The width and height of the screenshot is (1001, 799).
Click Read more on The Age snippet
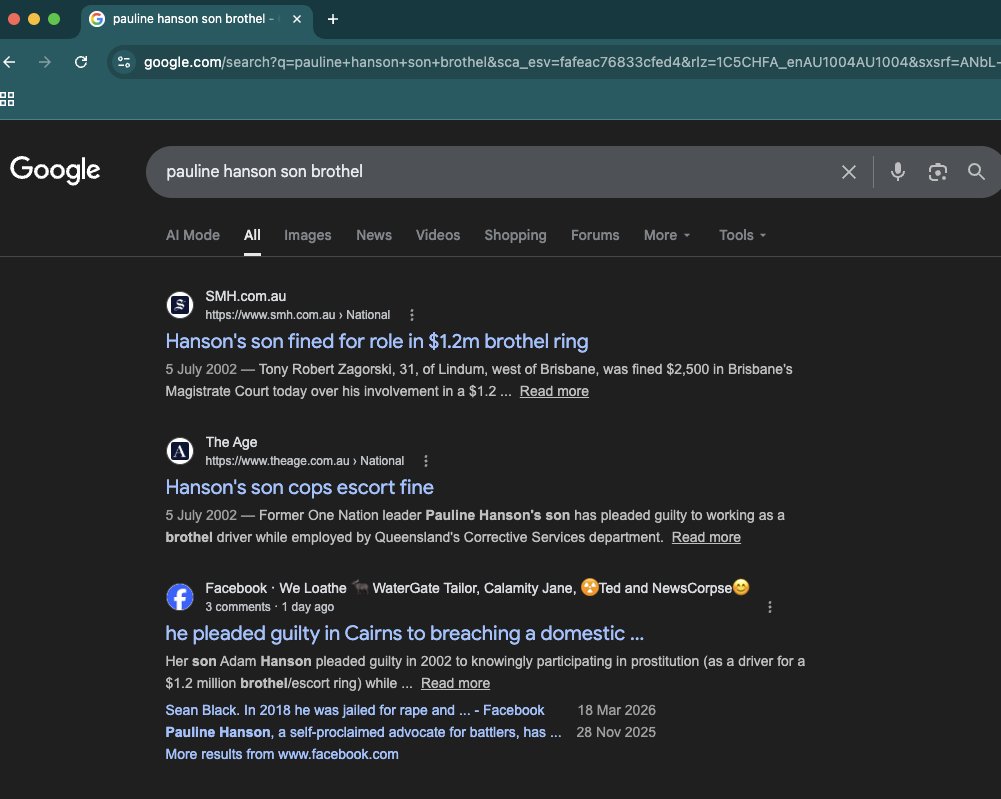[706, 537]
